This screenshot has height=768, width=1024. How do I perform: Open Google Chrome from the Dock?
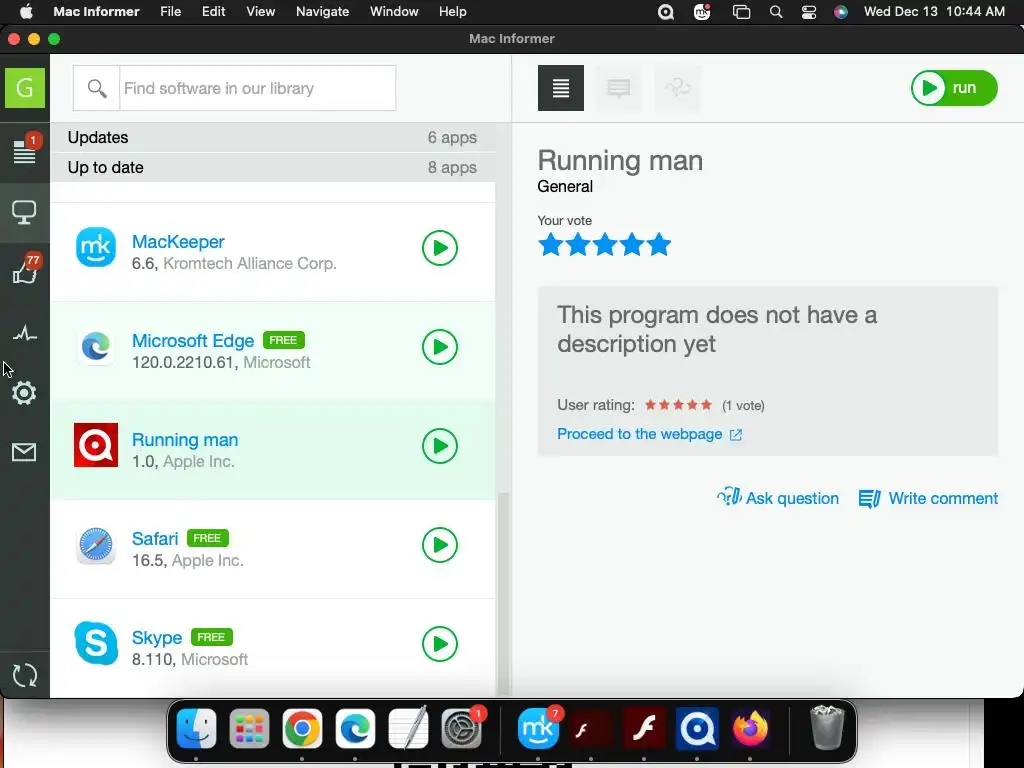coord(302,728)
